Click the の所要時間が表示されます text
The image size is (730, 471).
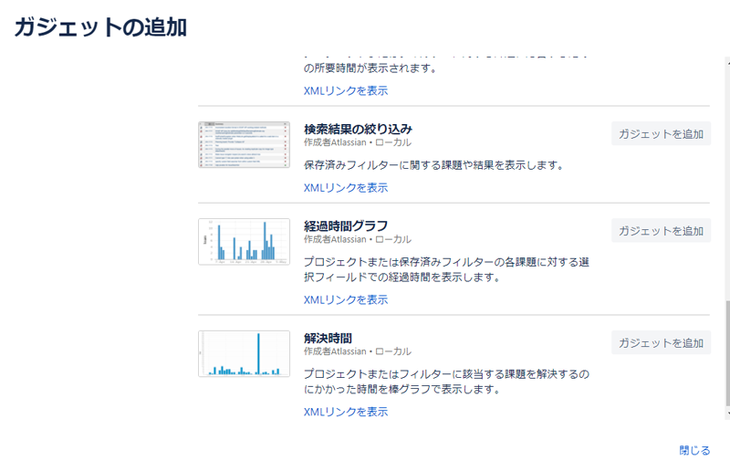(x=371, y=68)
